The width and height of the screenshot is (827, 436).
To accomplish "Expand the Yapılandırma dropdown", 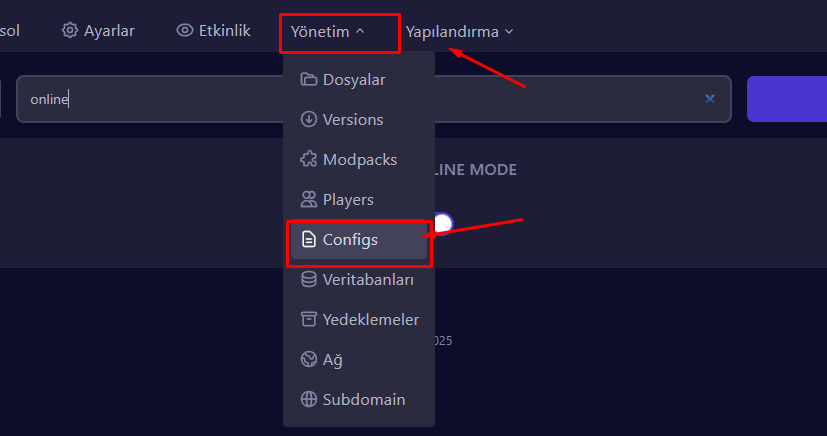I will (459, 32).
